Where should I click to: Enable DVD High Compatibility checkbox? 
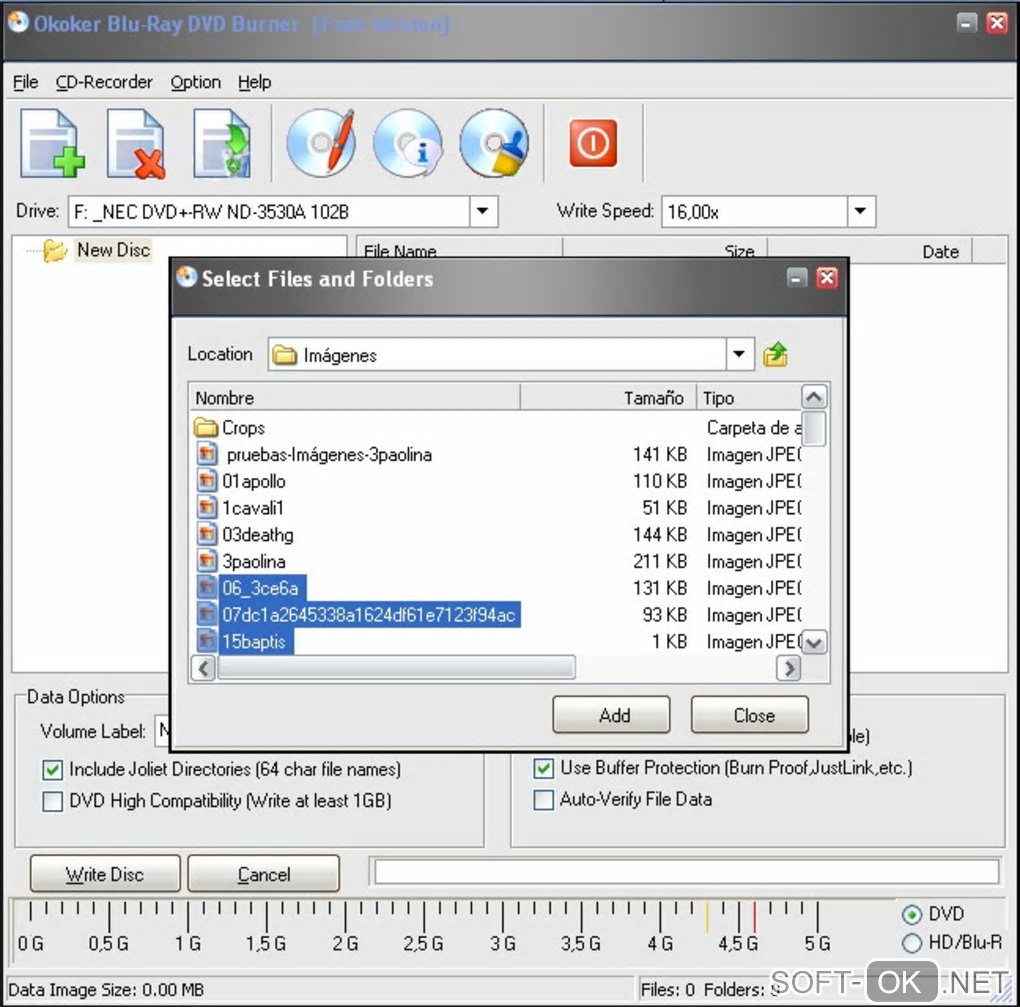pyautogui.click(x=53, y=801)
